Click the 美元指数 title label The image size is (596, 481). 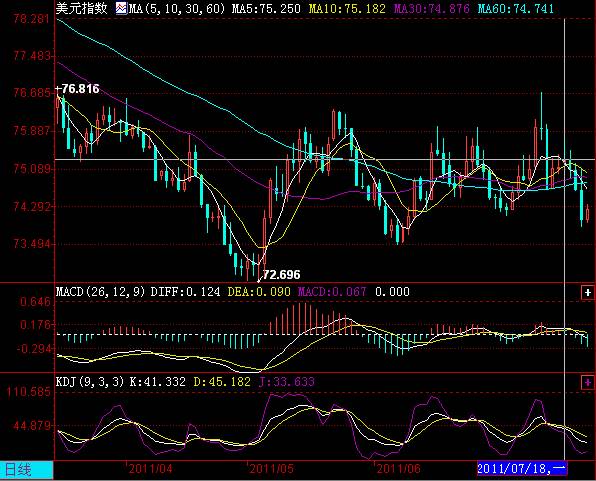[x=82, y=8]
